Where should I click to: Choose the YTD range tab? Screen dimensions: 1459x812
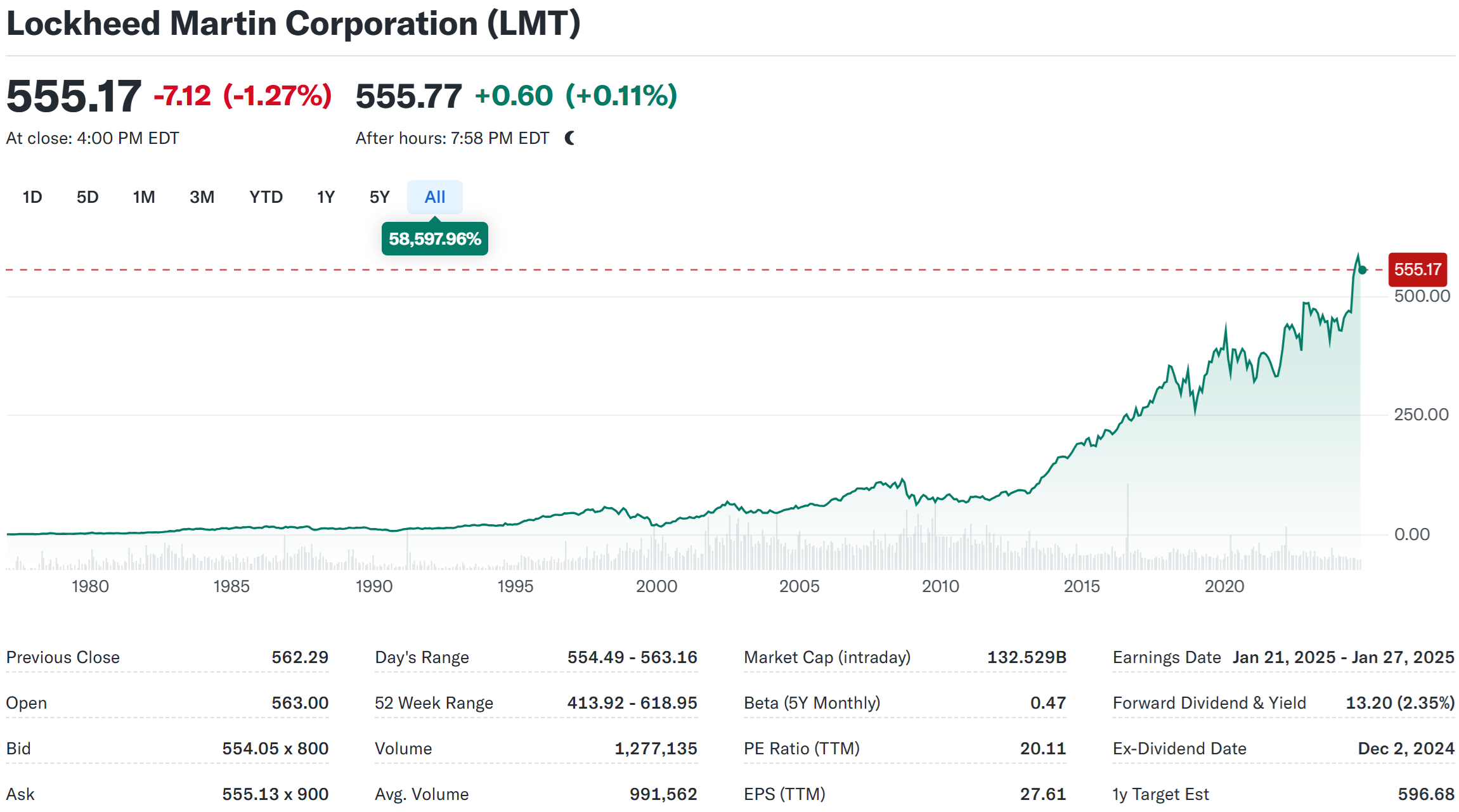(x=266, y=197)
